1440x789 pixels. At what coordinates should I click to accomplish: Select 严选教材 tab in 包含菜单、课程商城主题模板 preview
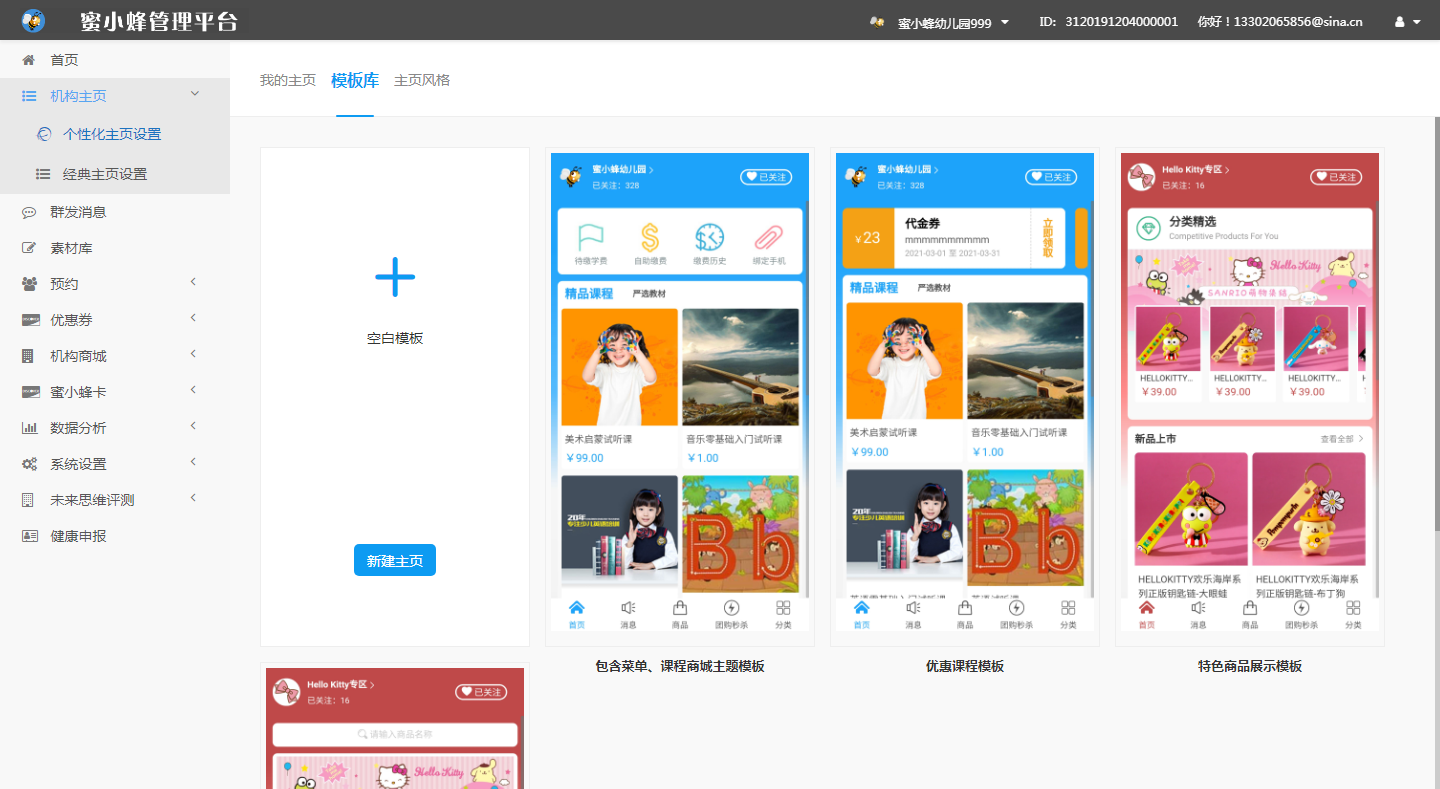(x=649, y=294)
